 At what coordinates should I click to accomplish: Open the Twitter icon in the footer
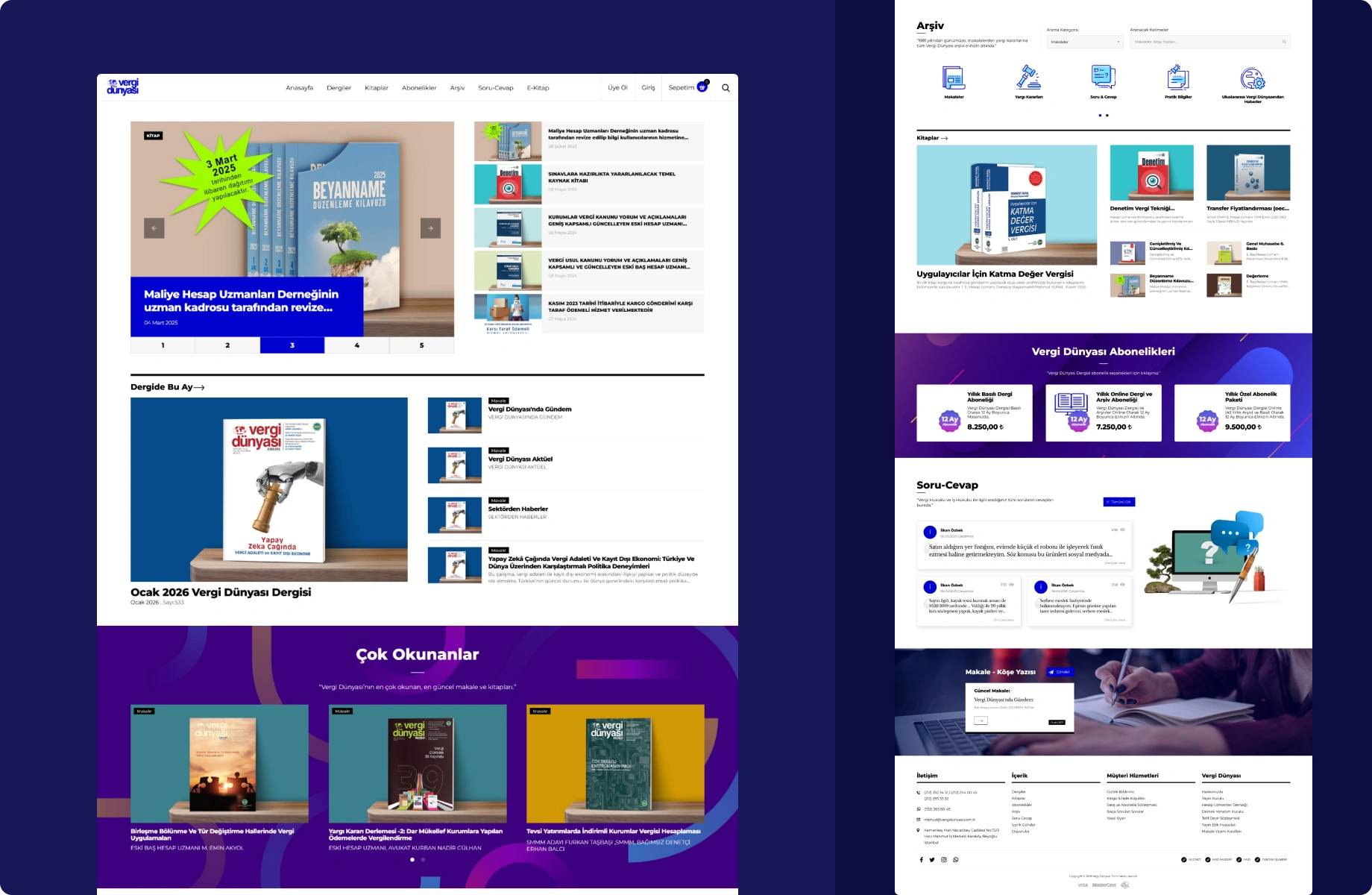pos(932,860)
